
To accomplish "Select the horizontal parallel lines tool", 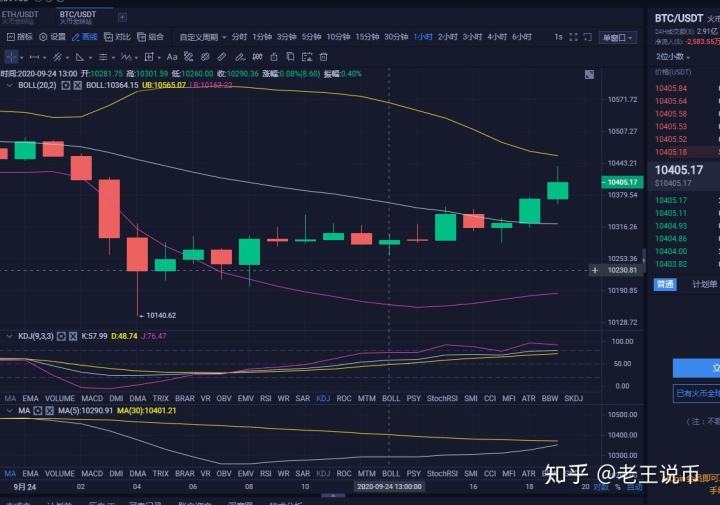I will tap(103, 57).
